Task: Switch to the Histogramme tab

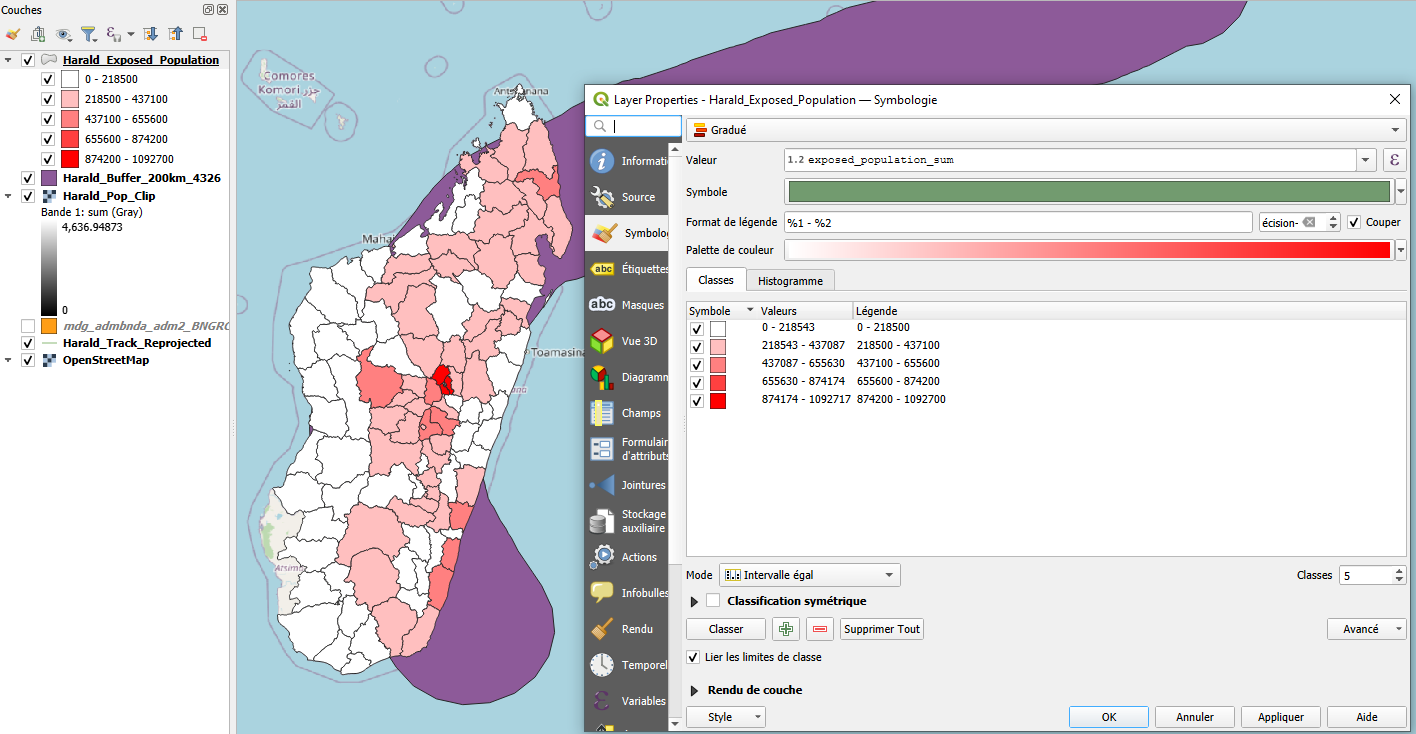Action: (790, 281)
